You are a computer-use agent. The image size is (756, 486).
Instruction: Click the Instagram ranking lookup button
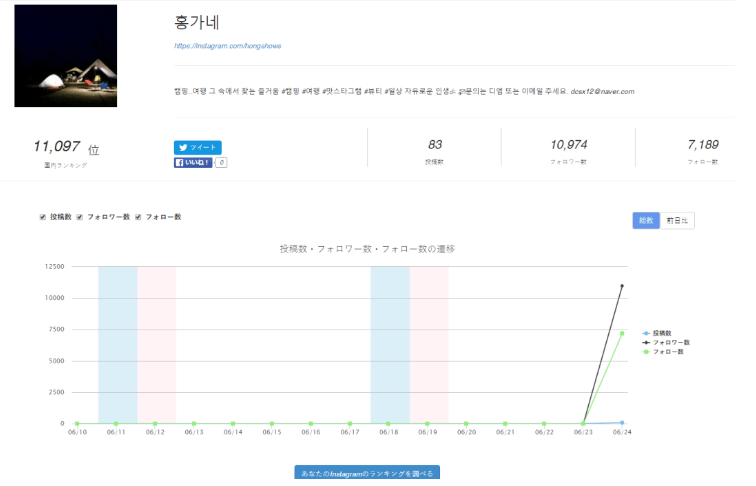coord(366,473)
